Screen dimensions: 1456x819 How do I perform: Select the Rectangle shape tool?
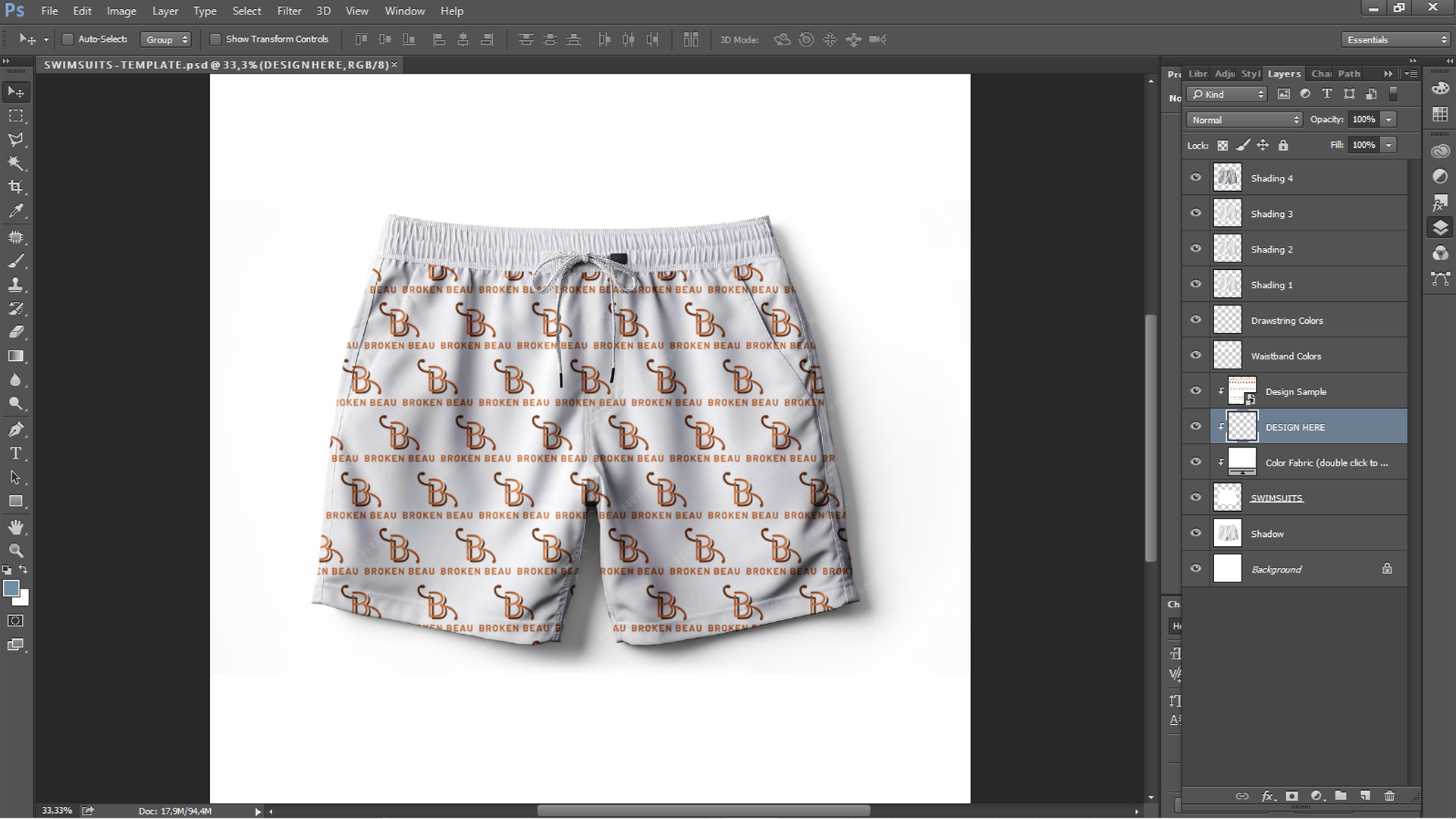coord(16,500)
